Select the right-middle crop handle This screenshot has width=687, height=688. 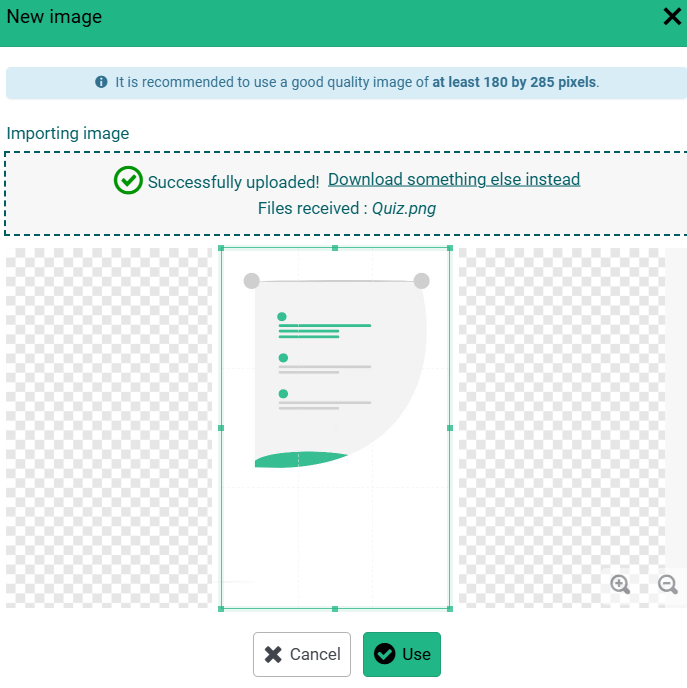pyautogui.click(x=450, y=428)
